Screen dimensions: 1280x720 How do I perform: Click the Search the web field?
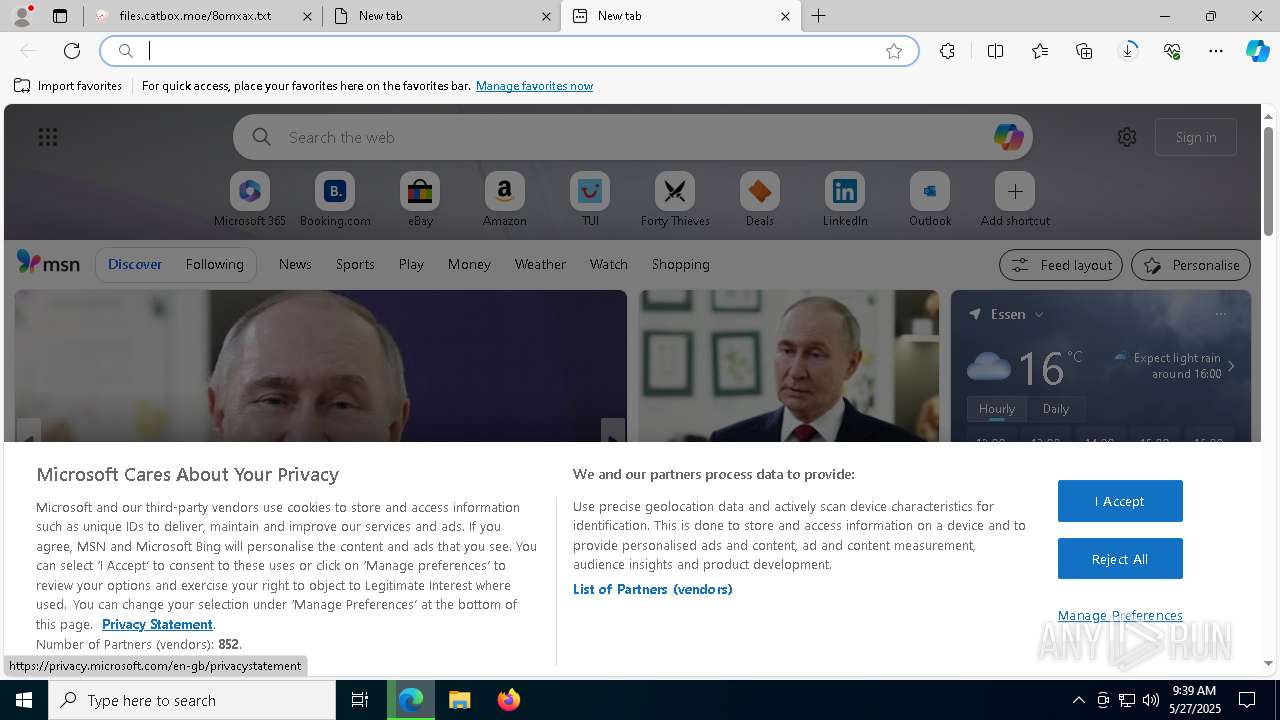[x=633, y=137]
